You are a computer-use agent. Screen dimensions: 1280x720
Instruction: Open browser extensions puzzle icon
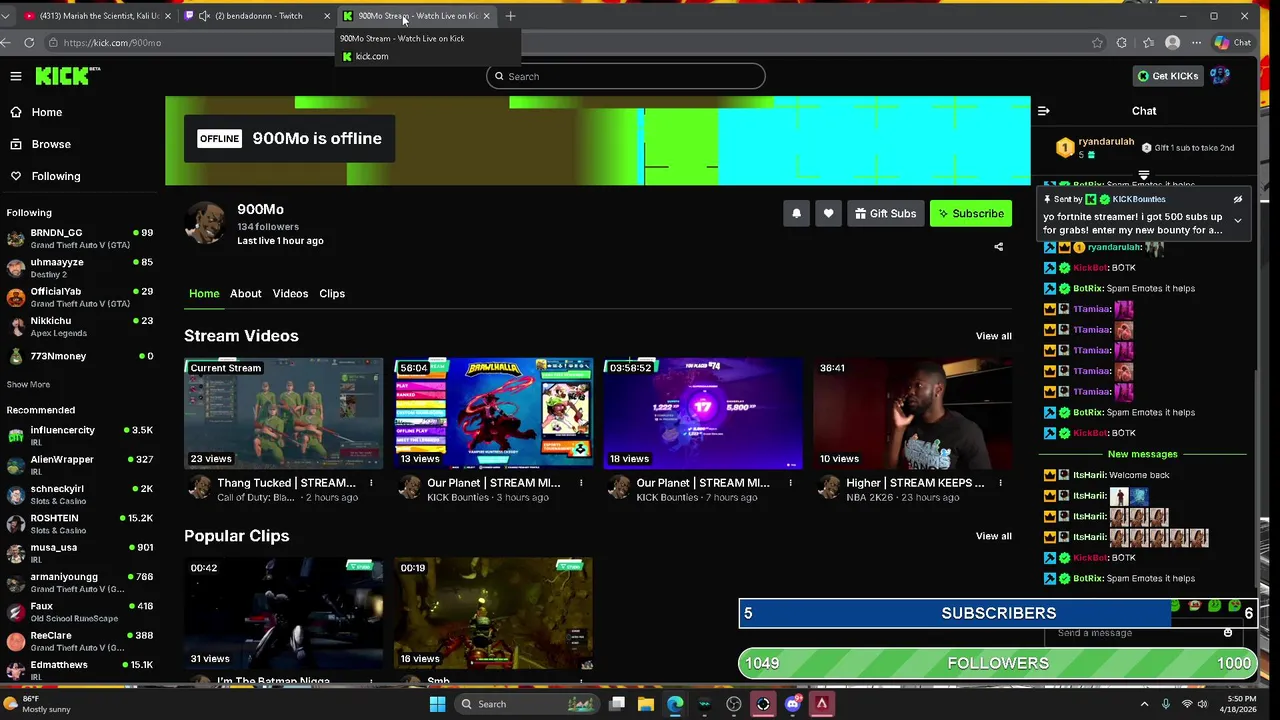coord(1122,43)
